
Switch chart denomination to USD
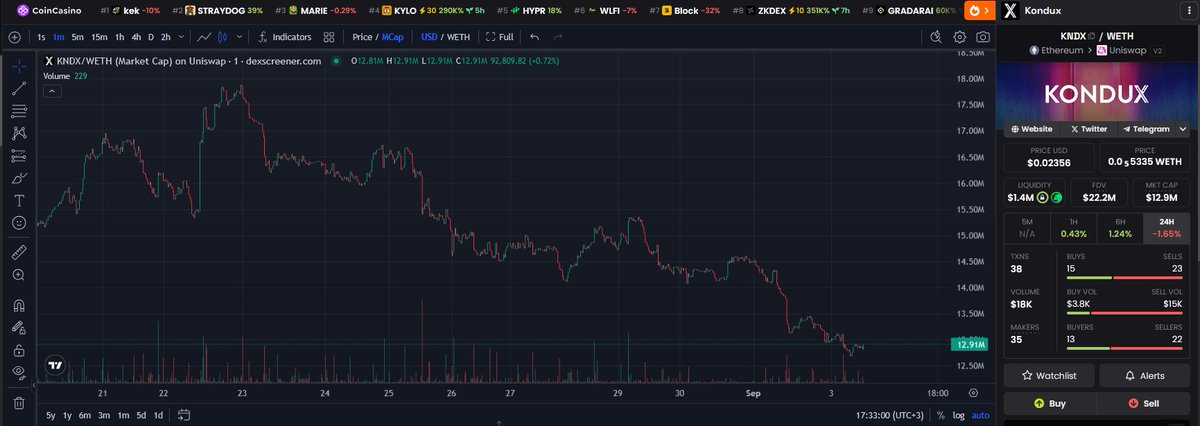[x=430, y=37]
